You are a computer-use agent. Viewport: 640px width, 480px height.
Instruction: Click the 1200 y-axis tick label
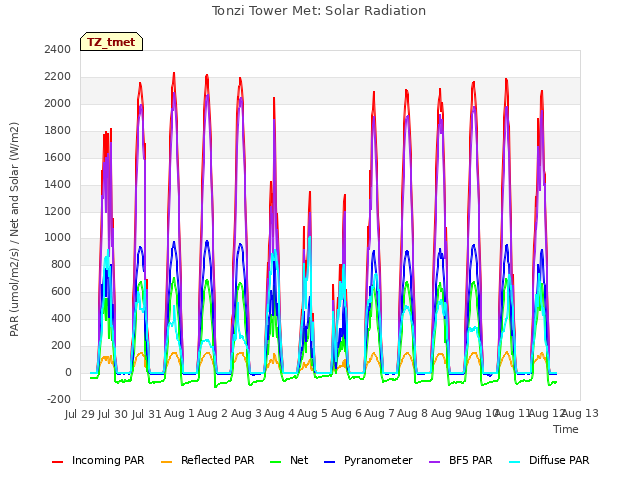[x=58, y=211]
